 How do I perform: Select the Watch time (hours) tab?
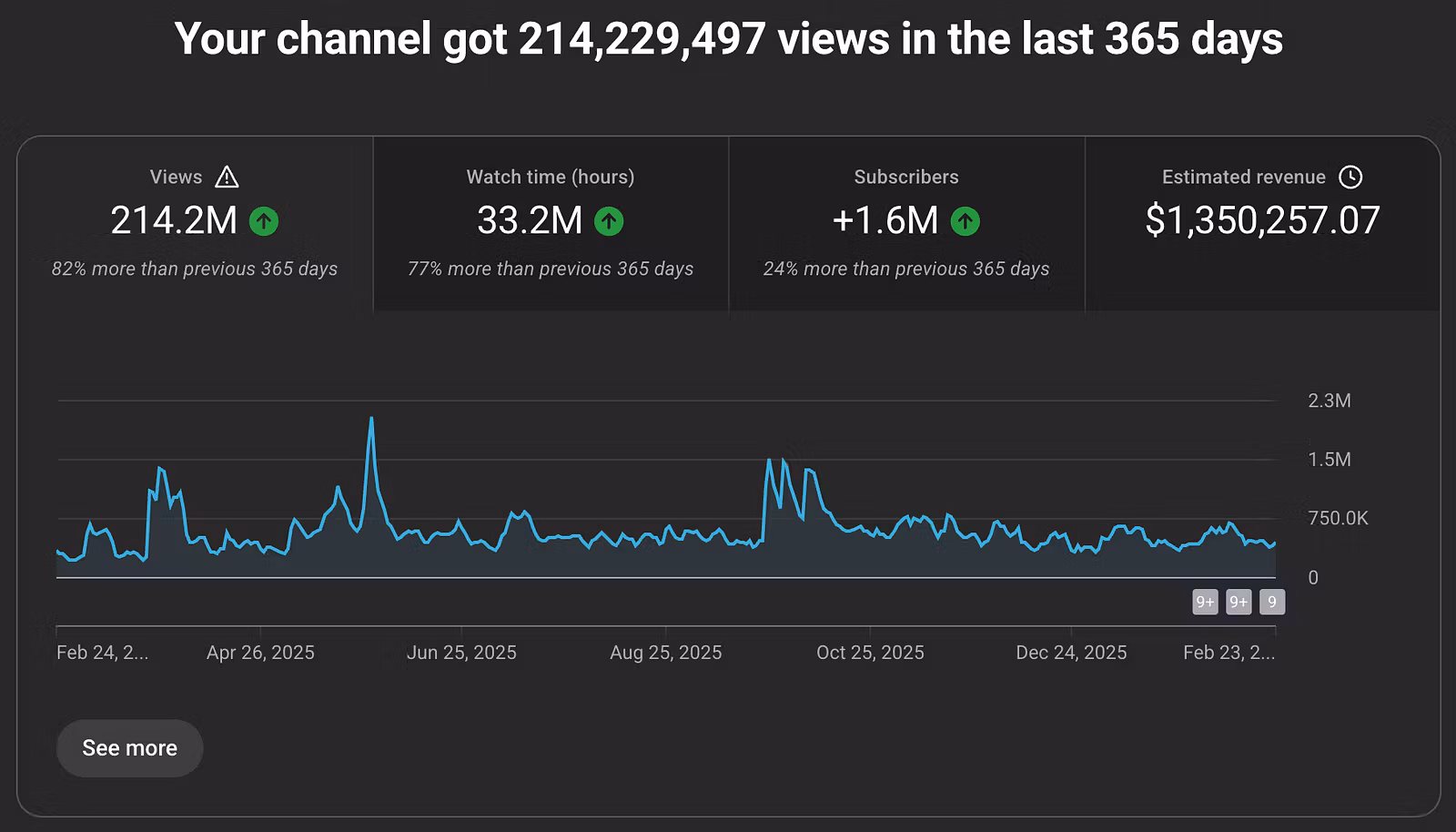(x=551, y=224)
